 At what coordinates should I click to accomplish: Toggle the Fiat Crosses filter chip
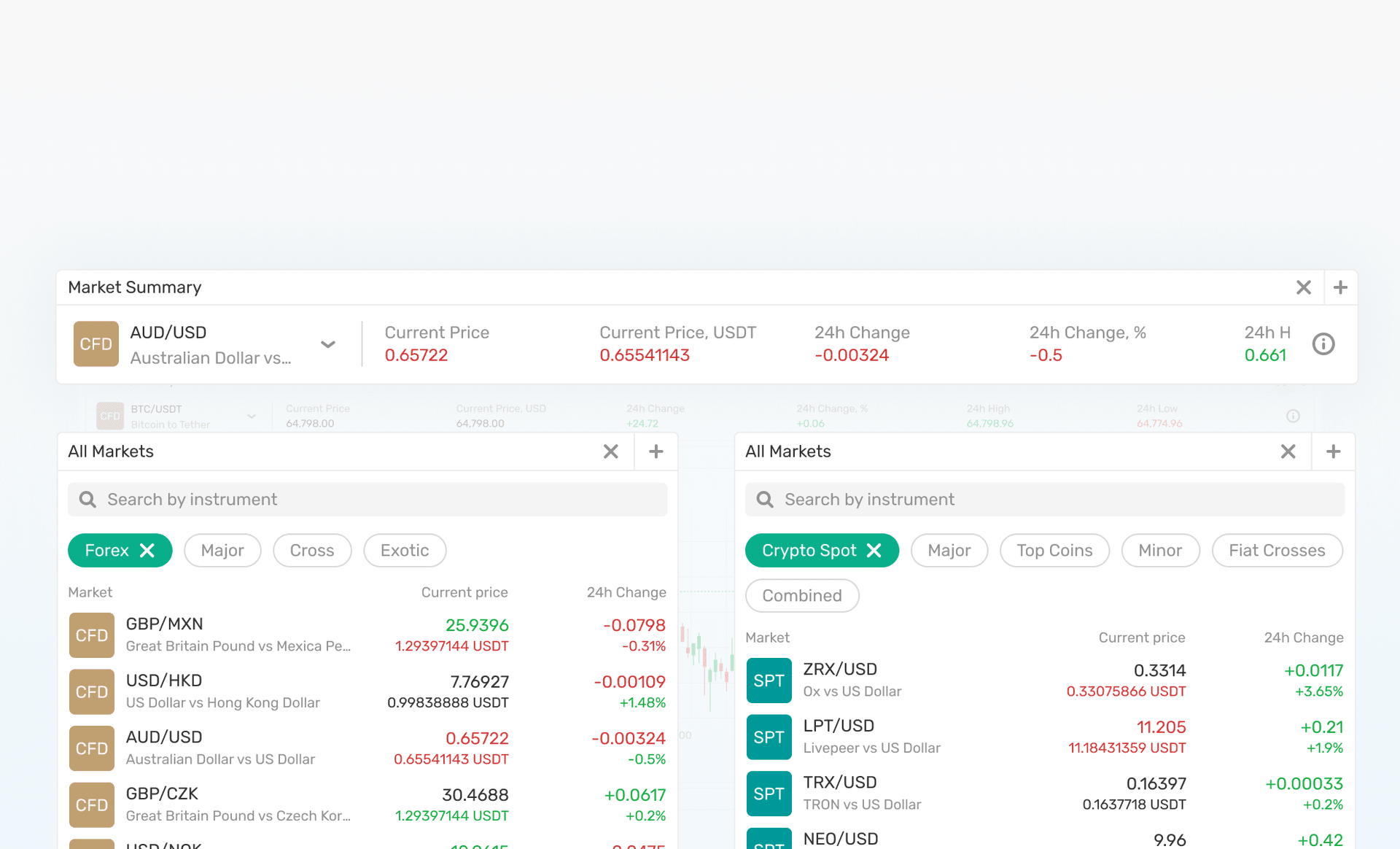point(1277,551)
